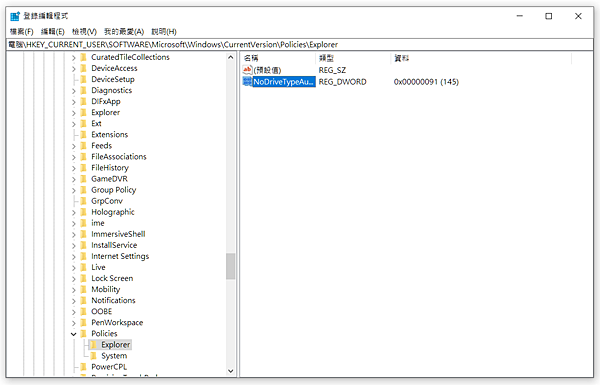Image resolution: width=600 pixels, height=385 pixels.
Task: Click the FileAssociations folder icon
Action: point(84,157)
